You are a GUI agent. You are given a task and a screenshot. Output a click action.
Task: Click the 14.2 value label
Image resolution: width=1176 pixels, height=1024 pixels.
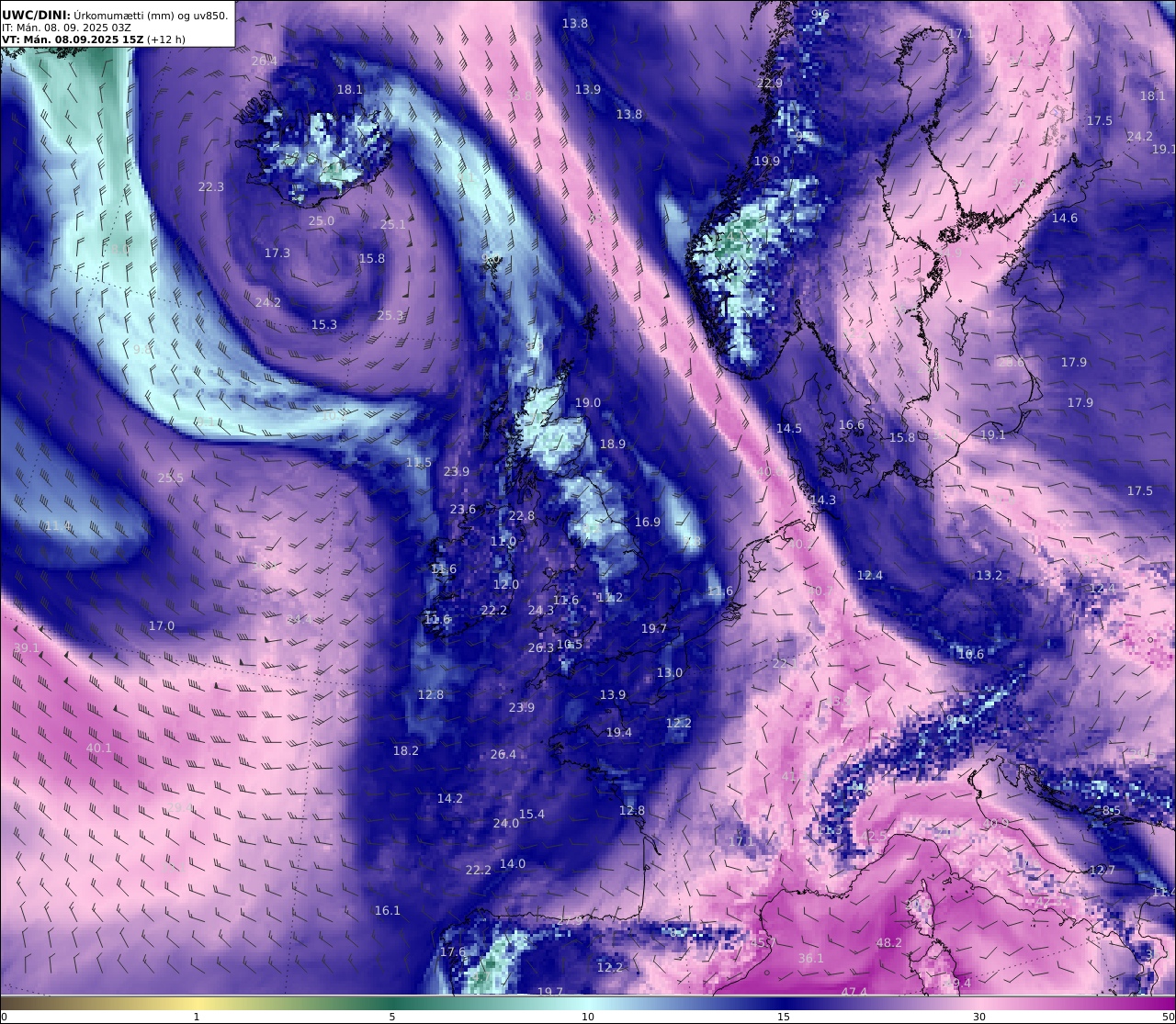450,799
